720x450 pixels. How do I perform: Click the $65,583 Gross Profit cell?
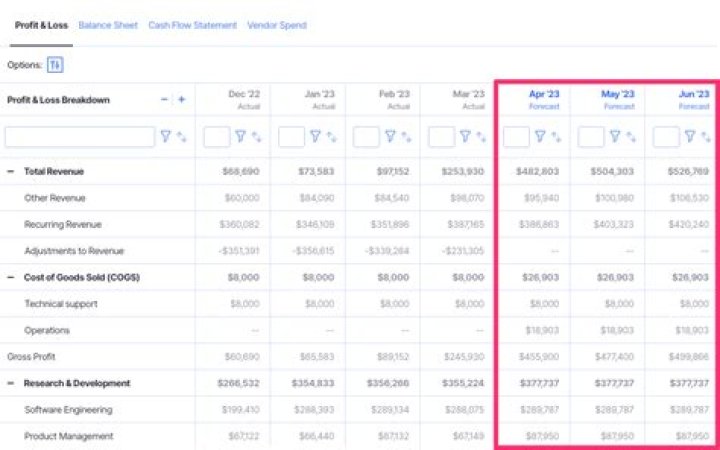click(317, 357)
